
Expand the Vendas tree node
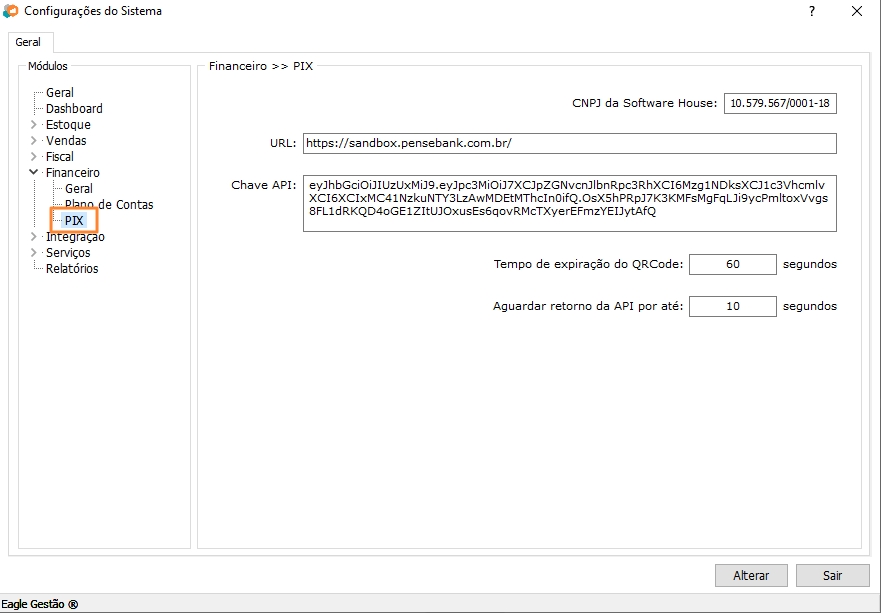click(34, 140)
